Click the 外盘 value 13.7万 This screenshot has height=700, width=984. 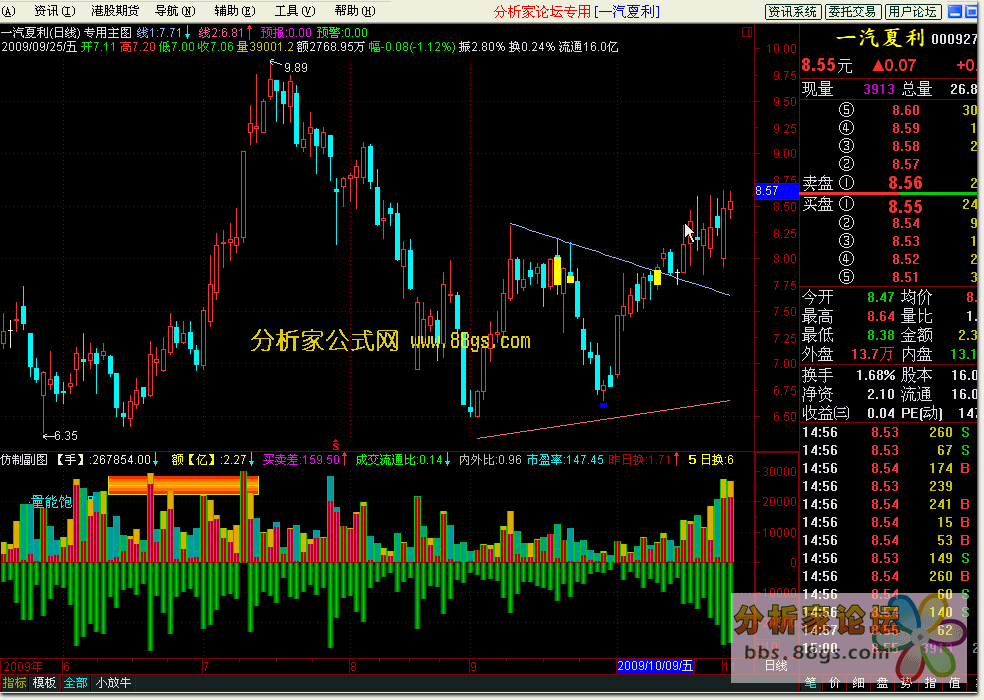pos(872,354)
